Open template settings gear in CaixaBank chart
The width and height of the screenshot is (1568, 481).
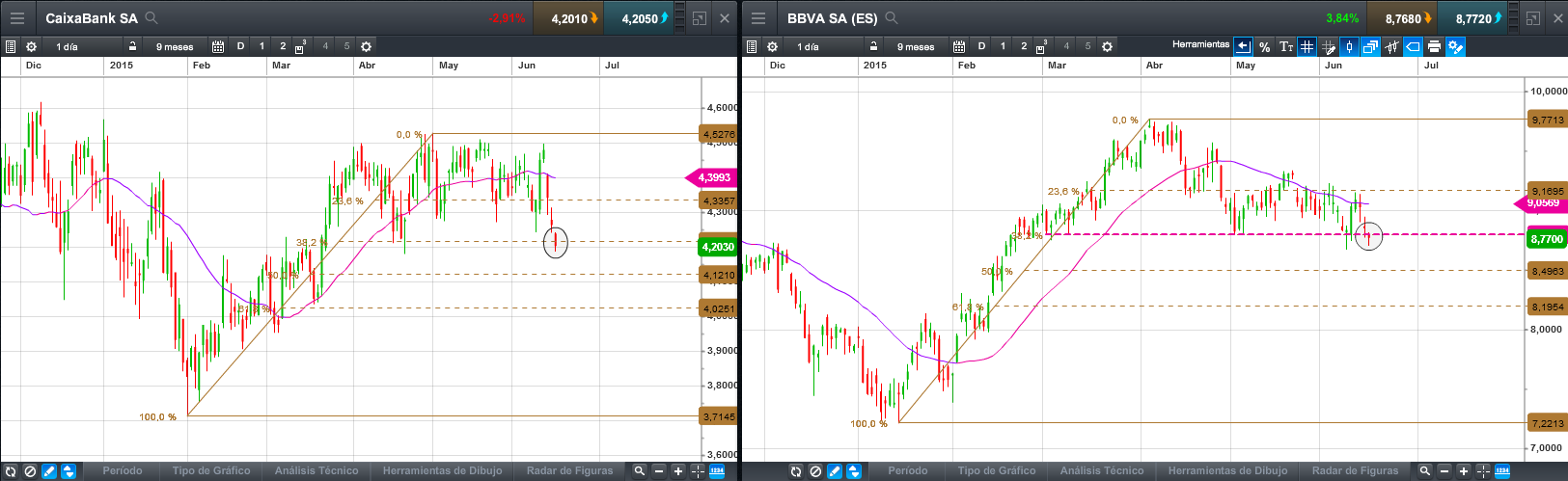click(366, 46)
